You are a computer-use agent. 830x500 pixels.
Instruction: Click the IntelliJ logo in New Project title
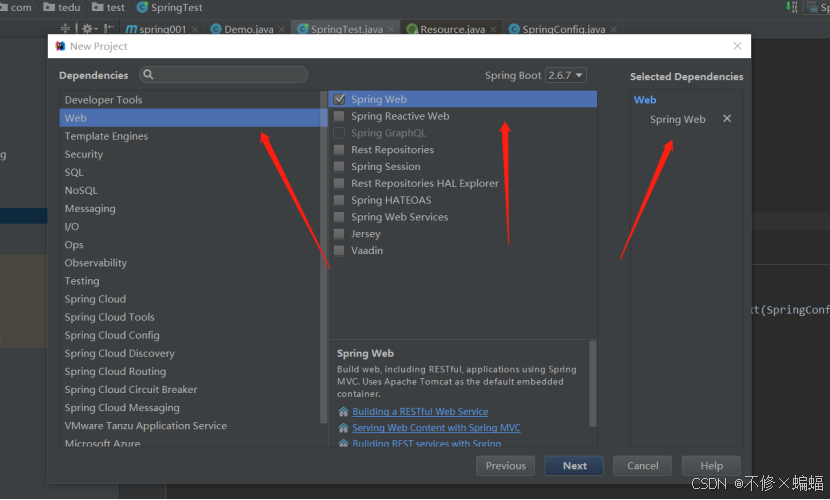pos(60,46)
